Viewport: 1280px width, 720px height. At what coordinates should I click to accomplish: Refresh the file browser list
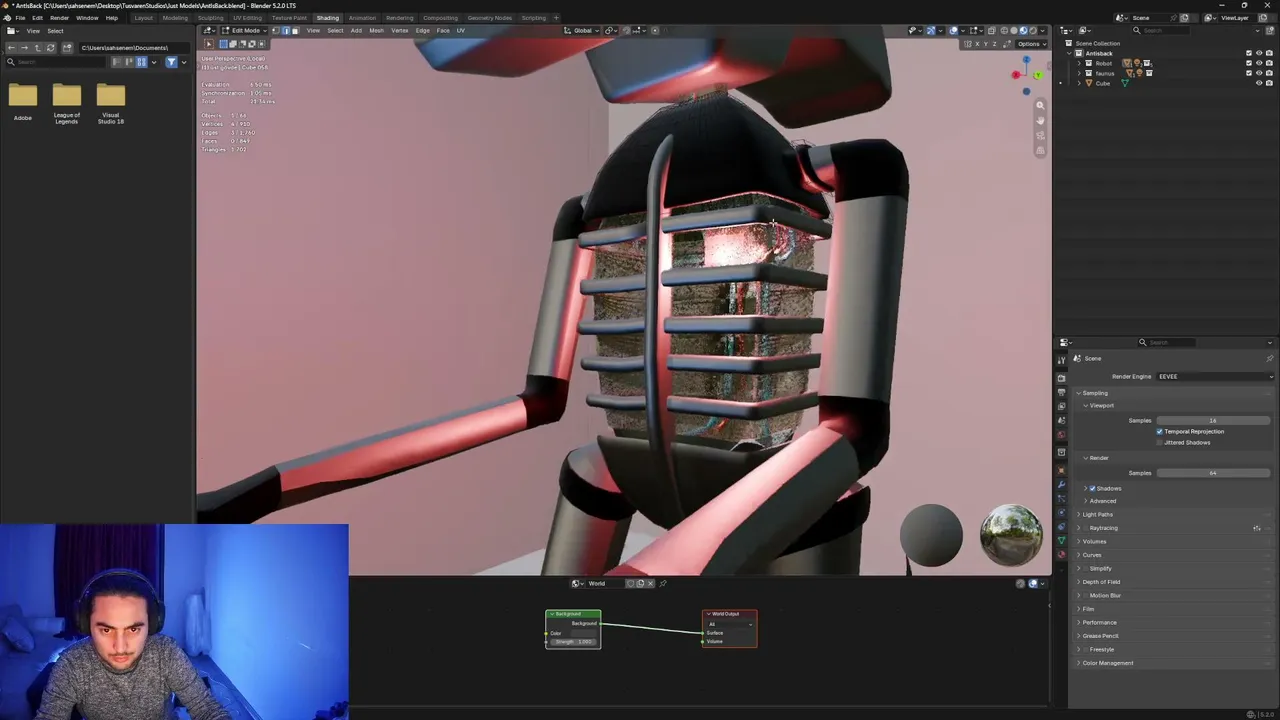tap(51, 48)
